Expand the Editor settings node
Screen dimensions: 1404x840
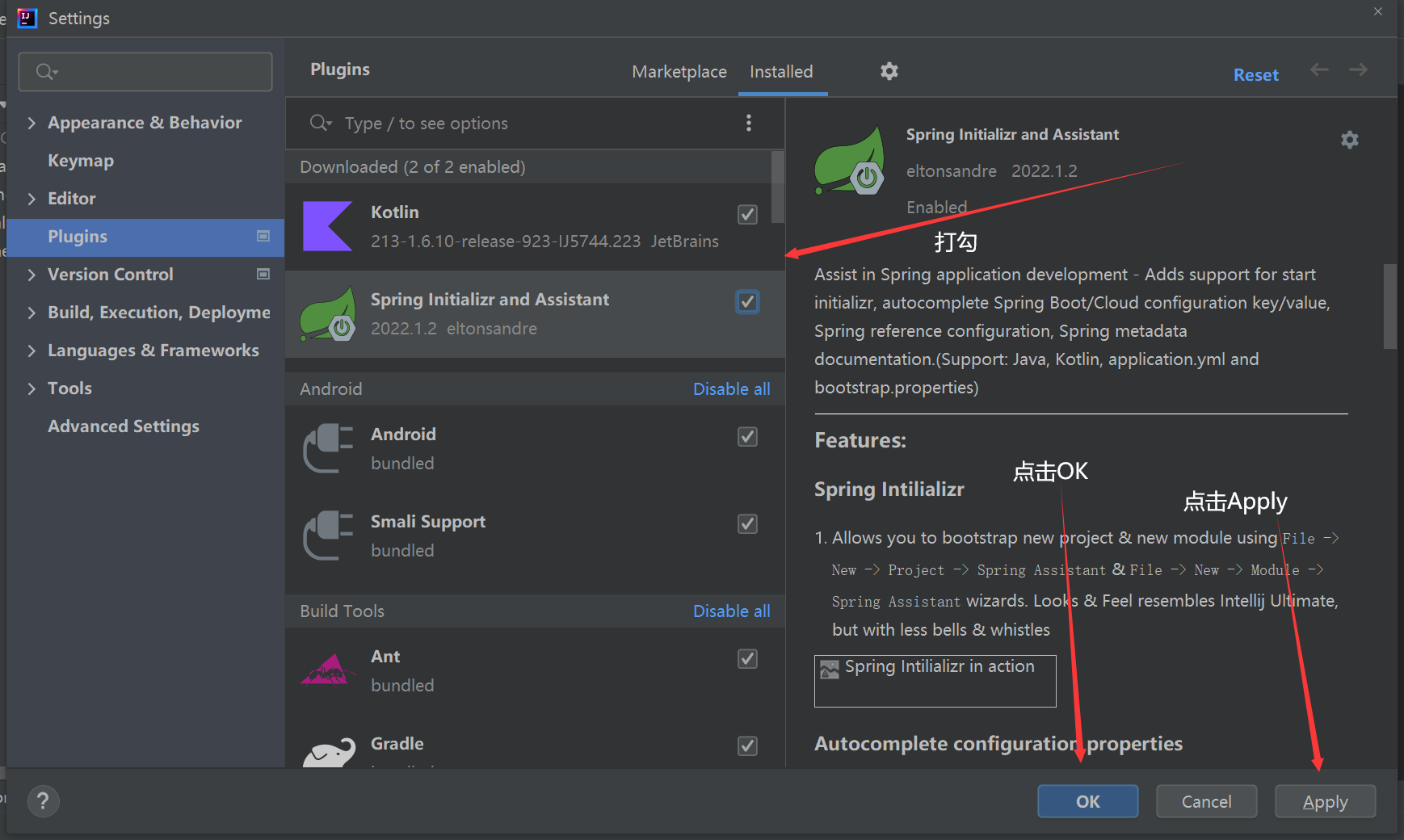point(32,199)
